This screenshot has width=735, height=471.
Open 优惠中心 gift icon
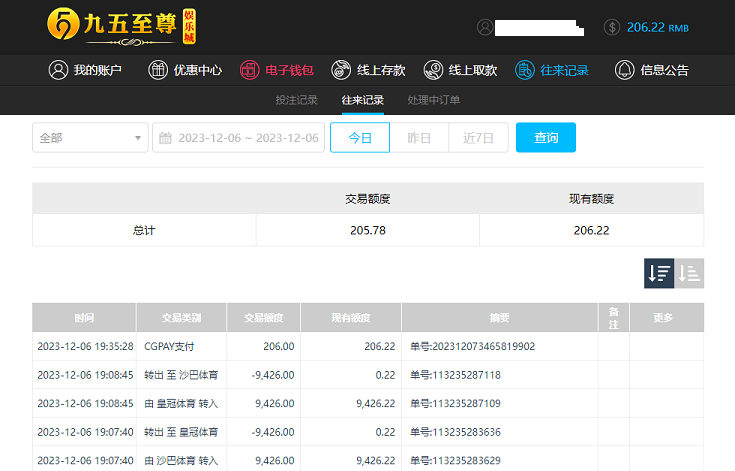coord(158,70)
